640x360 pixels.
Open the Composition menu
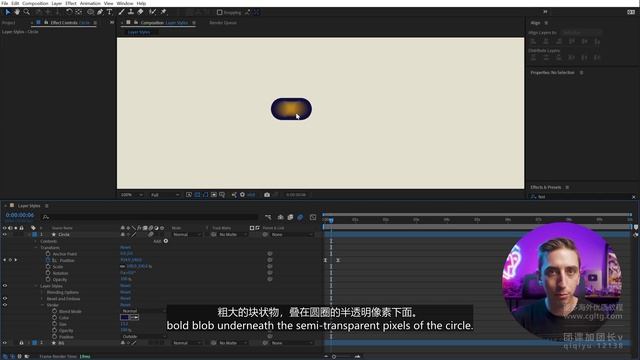click(x=35, y=3)
